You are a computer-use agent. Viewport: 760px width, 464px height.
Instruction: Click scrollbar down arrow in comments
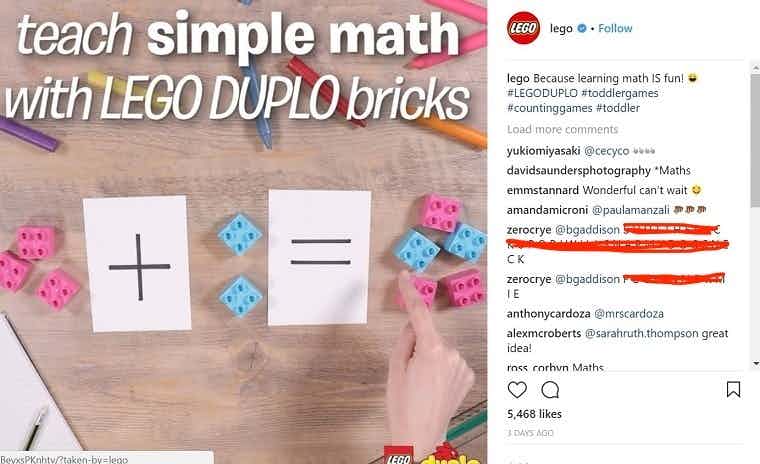756,364
